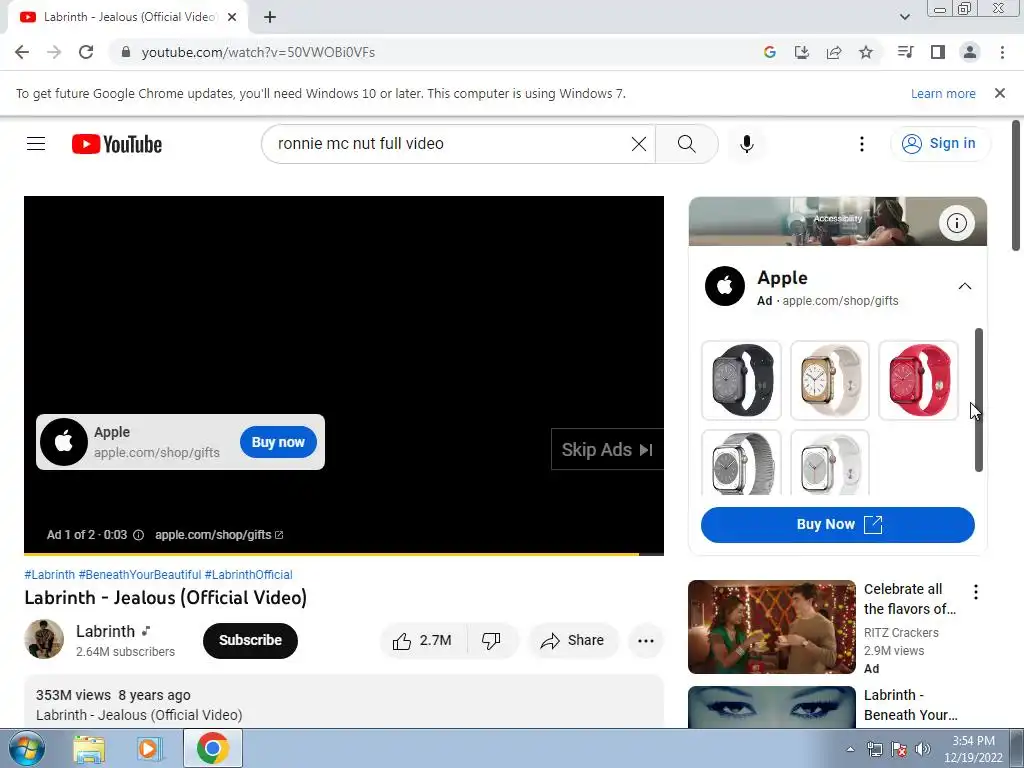Collapse the Apple ad panel chevron
The image size is (1024, 768).
(964, 286)
